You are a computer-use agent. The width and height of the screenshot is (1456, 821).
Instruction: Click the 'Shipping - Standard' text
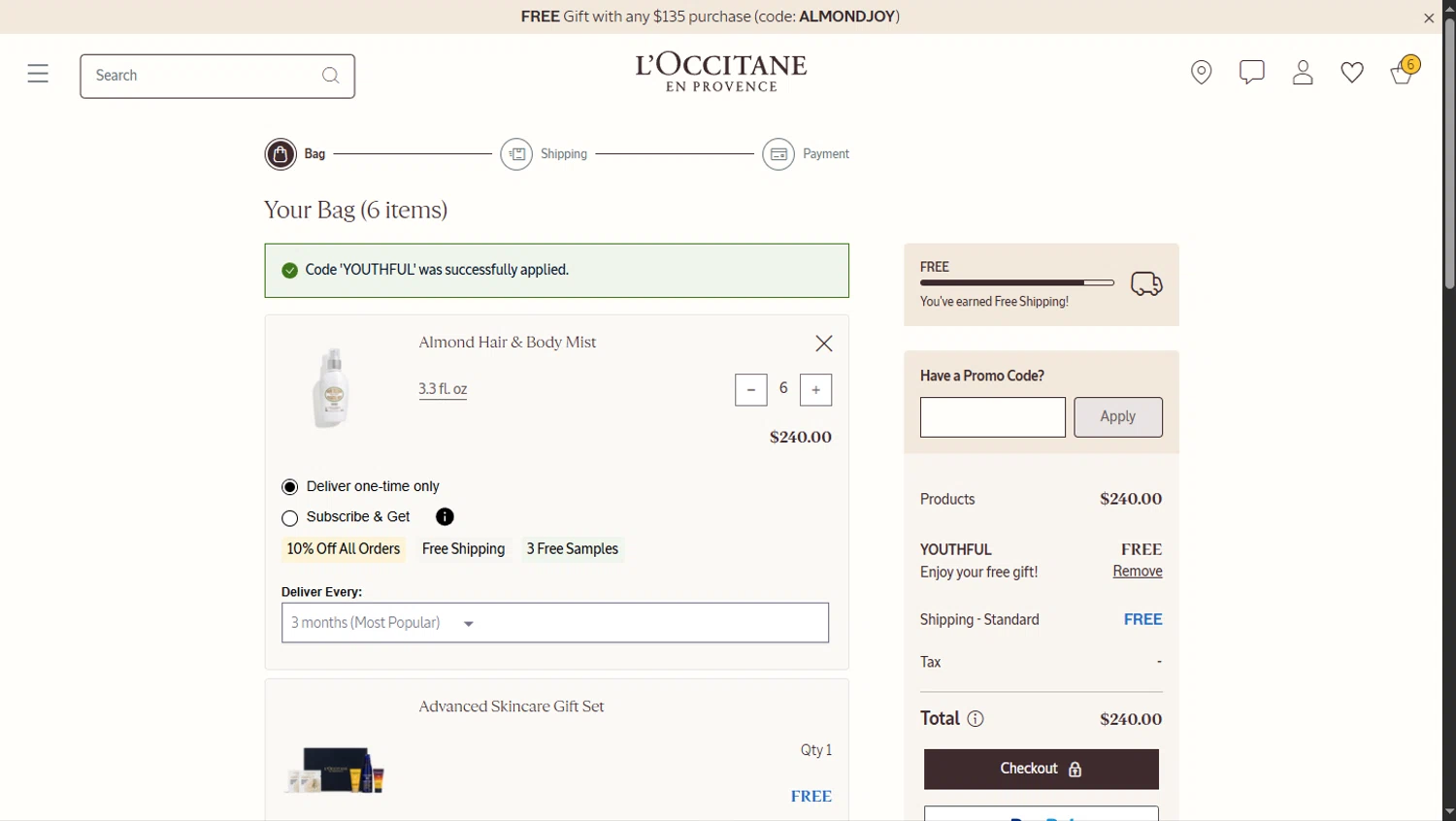click(x=979, y=620)
